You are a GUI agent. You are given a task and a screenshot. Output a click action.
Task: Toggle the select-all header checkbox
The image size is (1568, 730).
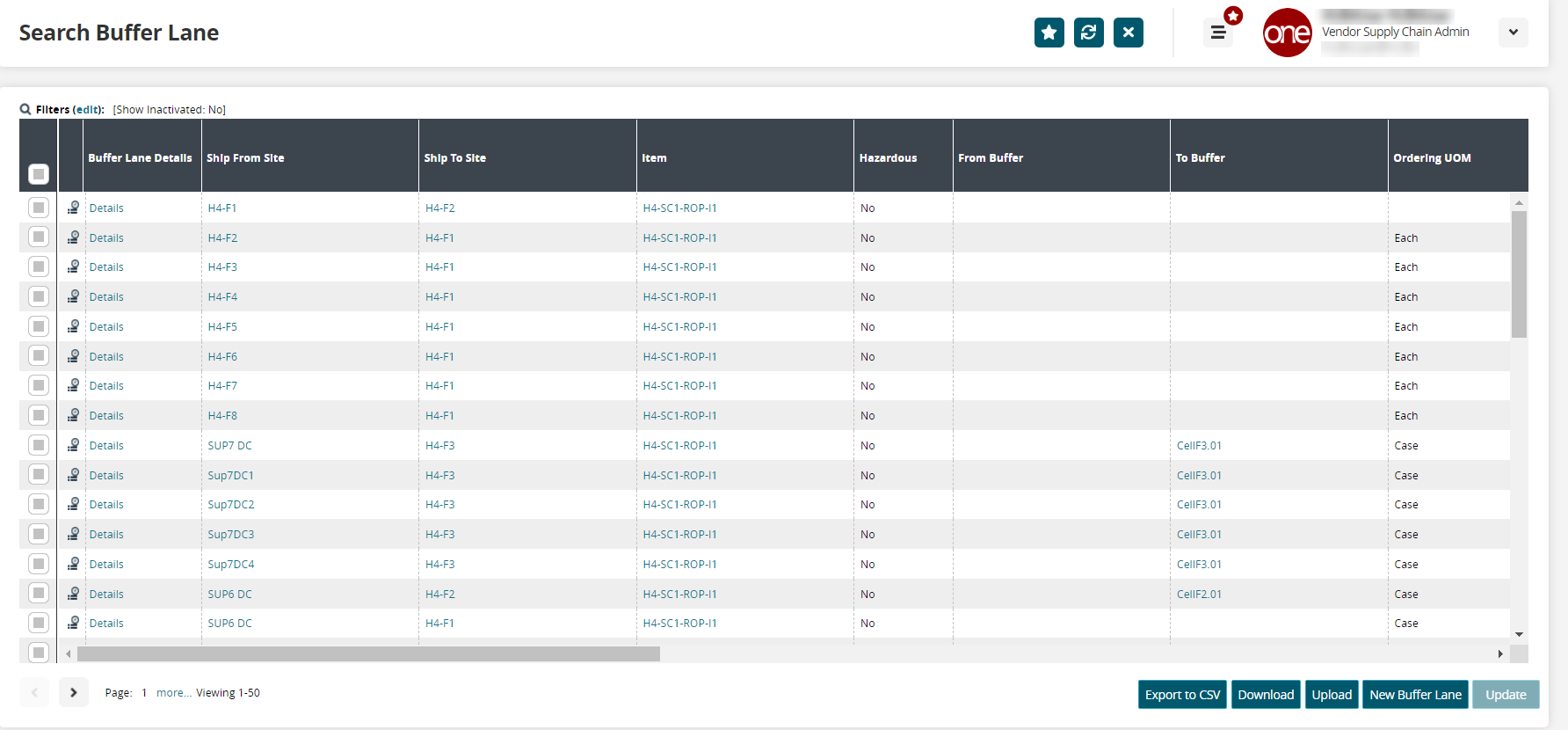coord(39,174)
